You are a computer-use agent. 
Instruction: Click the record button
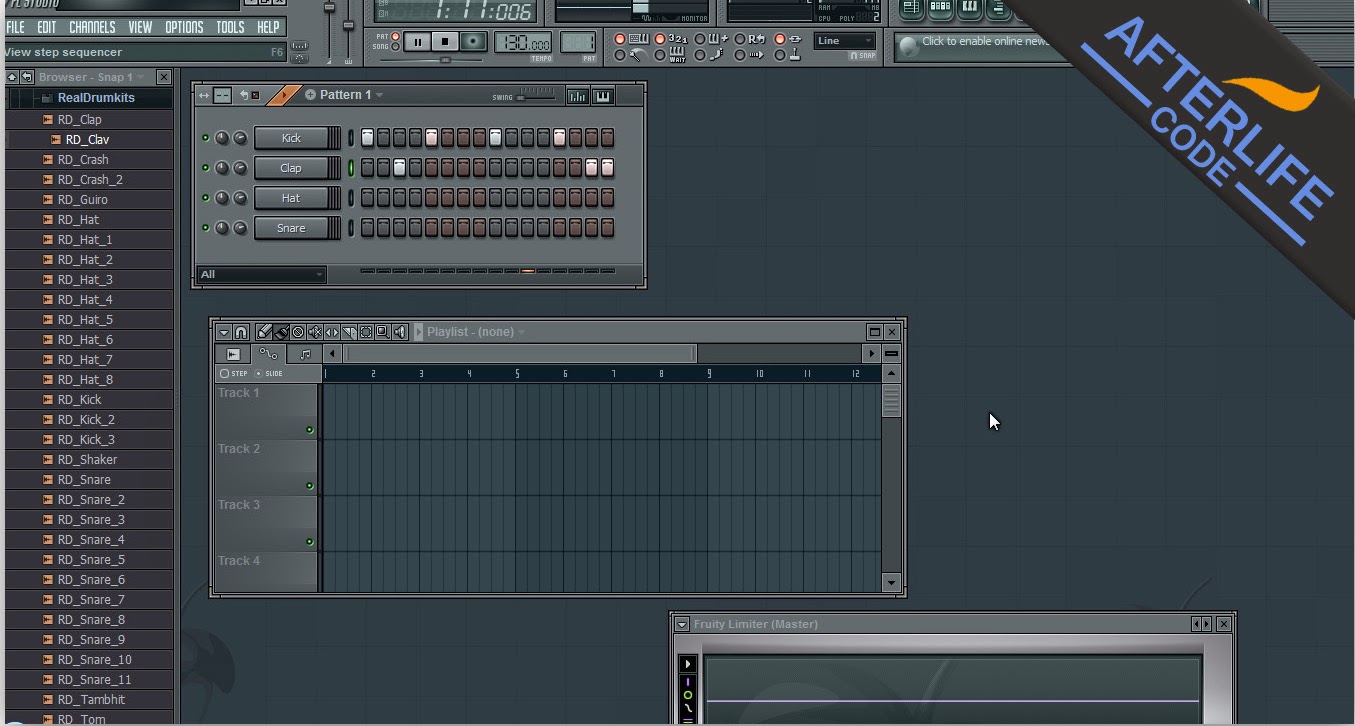click(473, 42)
